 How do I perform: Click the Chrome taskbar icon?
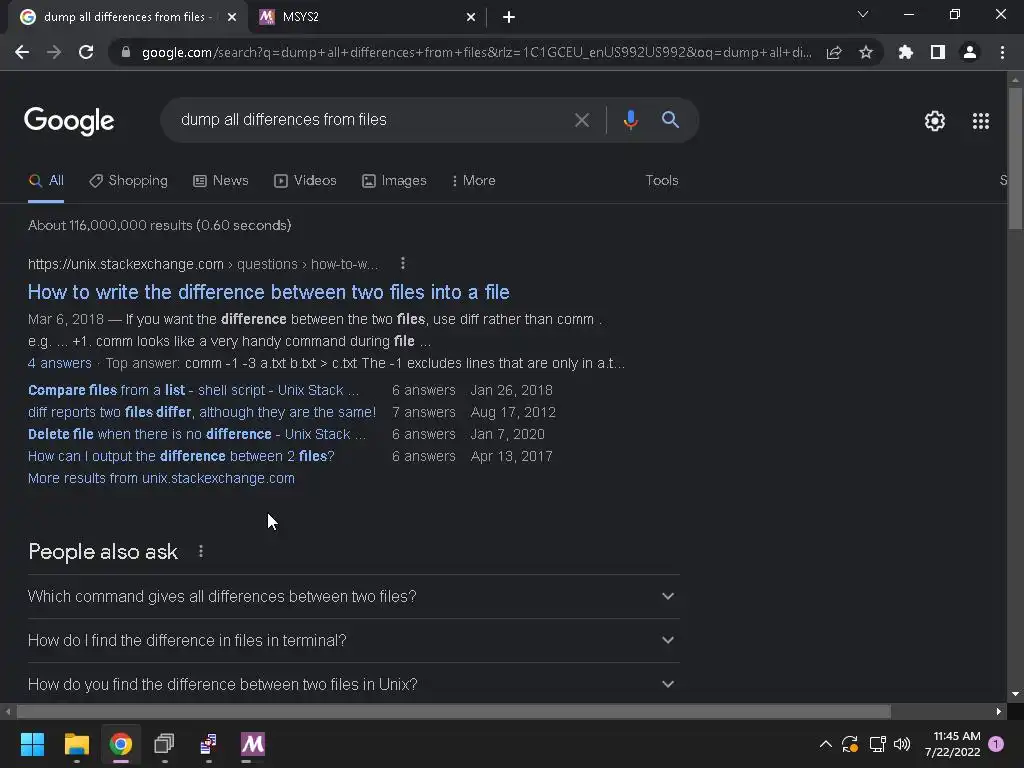[121, 744]
